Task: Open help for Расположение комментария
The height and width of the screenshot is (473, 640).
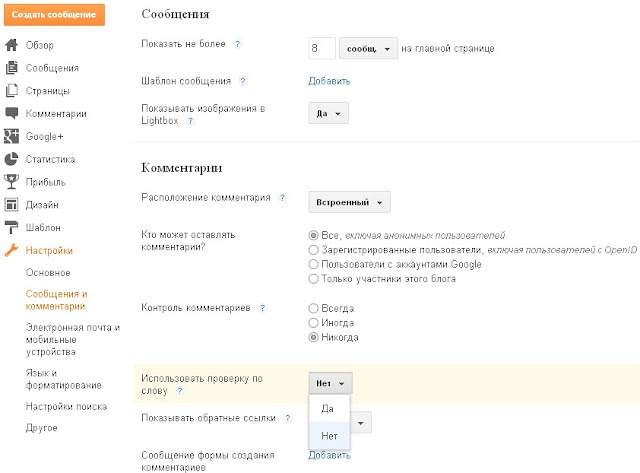Action: tap(282, 198)
